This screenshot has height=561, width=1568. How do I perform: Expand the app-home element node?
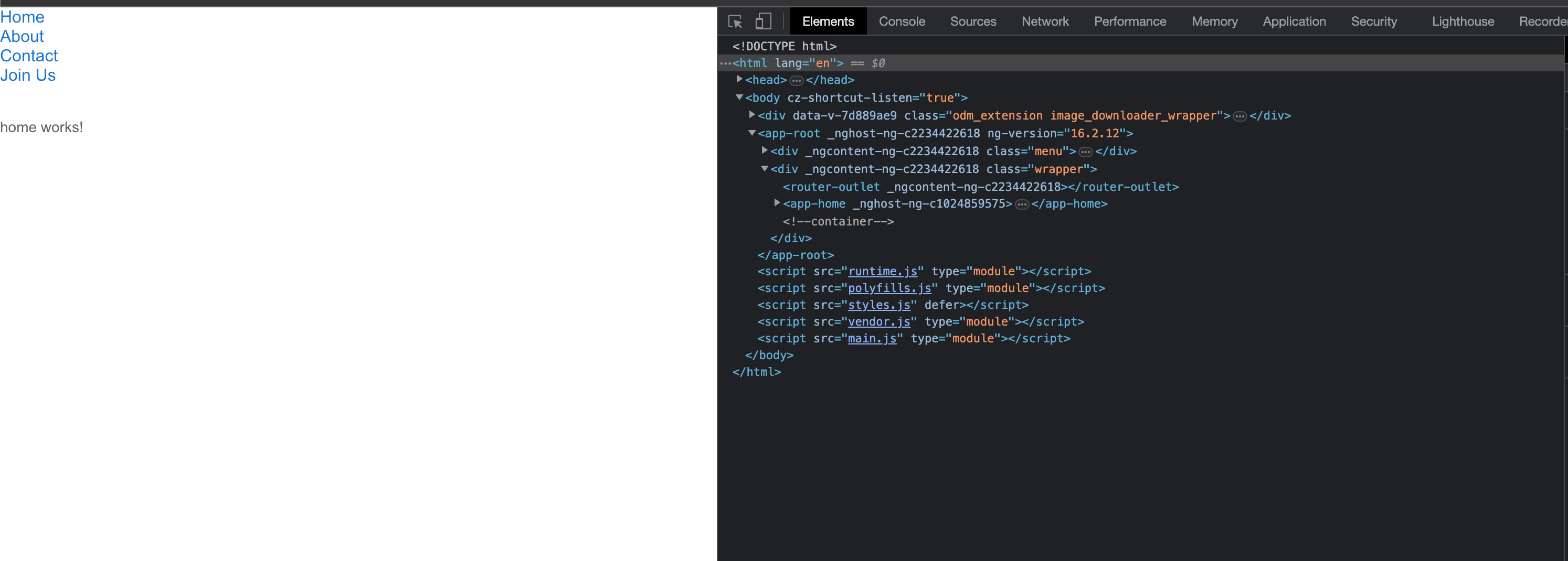click(777, 202)
